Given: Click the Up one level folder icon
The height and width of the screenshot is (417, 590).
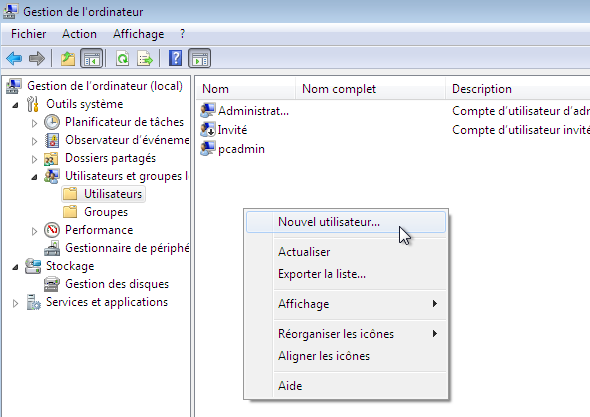Looking at the screenshot, I should (68, 59).
